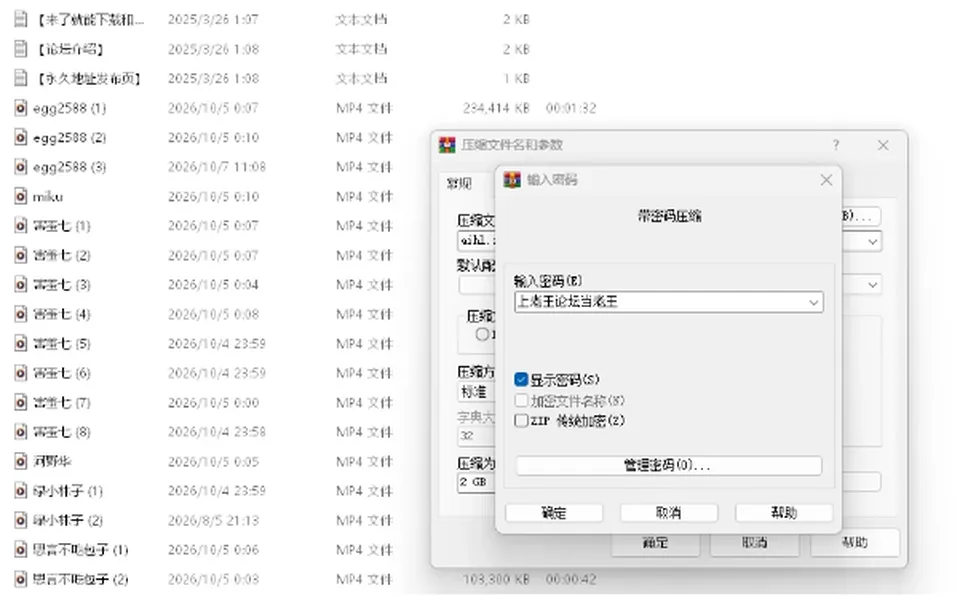Image resolution: width=960 pixels, height=596 pixels.
Task: Click 取消 in the 压缩文件名和参数 dialog
Action: [x=754, y=543]
